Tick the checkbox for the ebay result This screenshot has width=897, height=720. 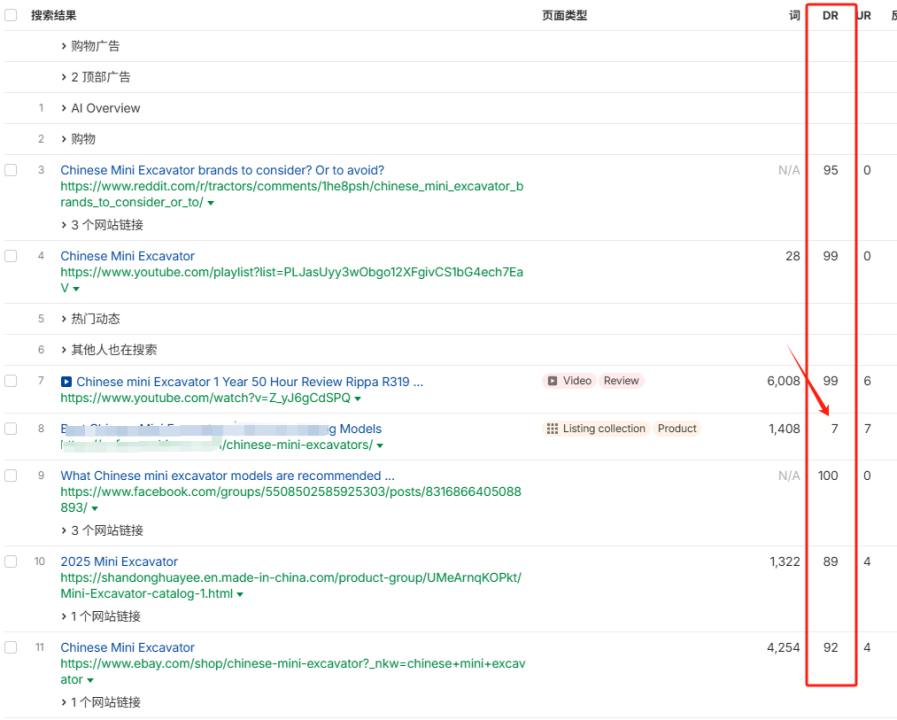pyautogui.click(x=11, y=647)
